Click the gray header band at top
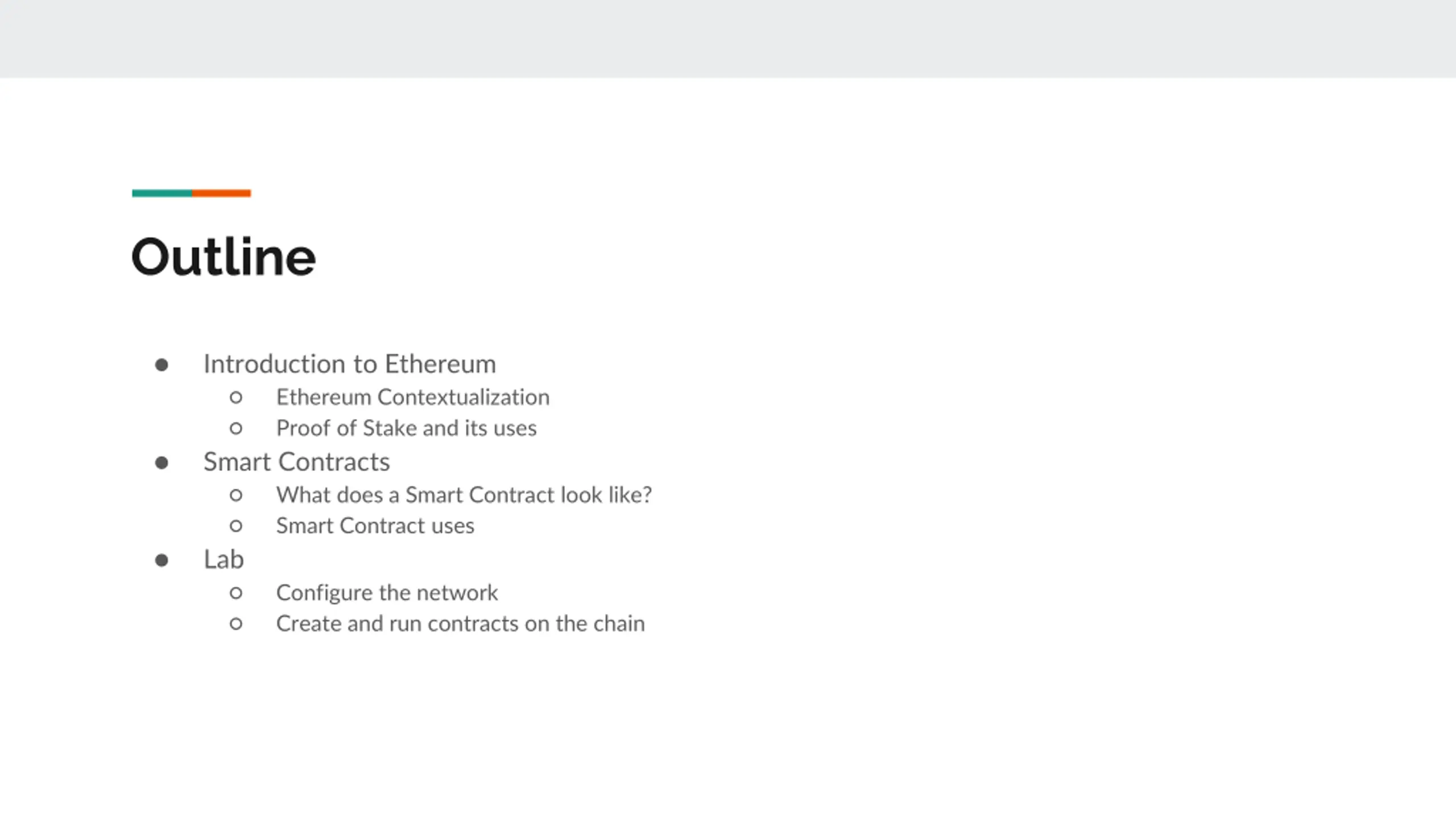Screen dimensions: 1456x819 728,39
